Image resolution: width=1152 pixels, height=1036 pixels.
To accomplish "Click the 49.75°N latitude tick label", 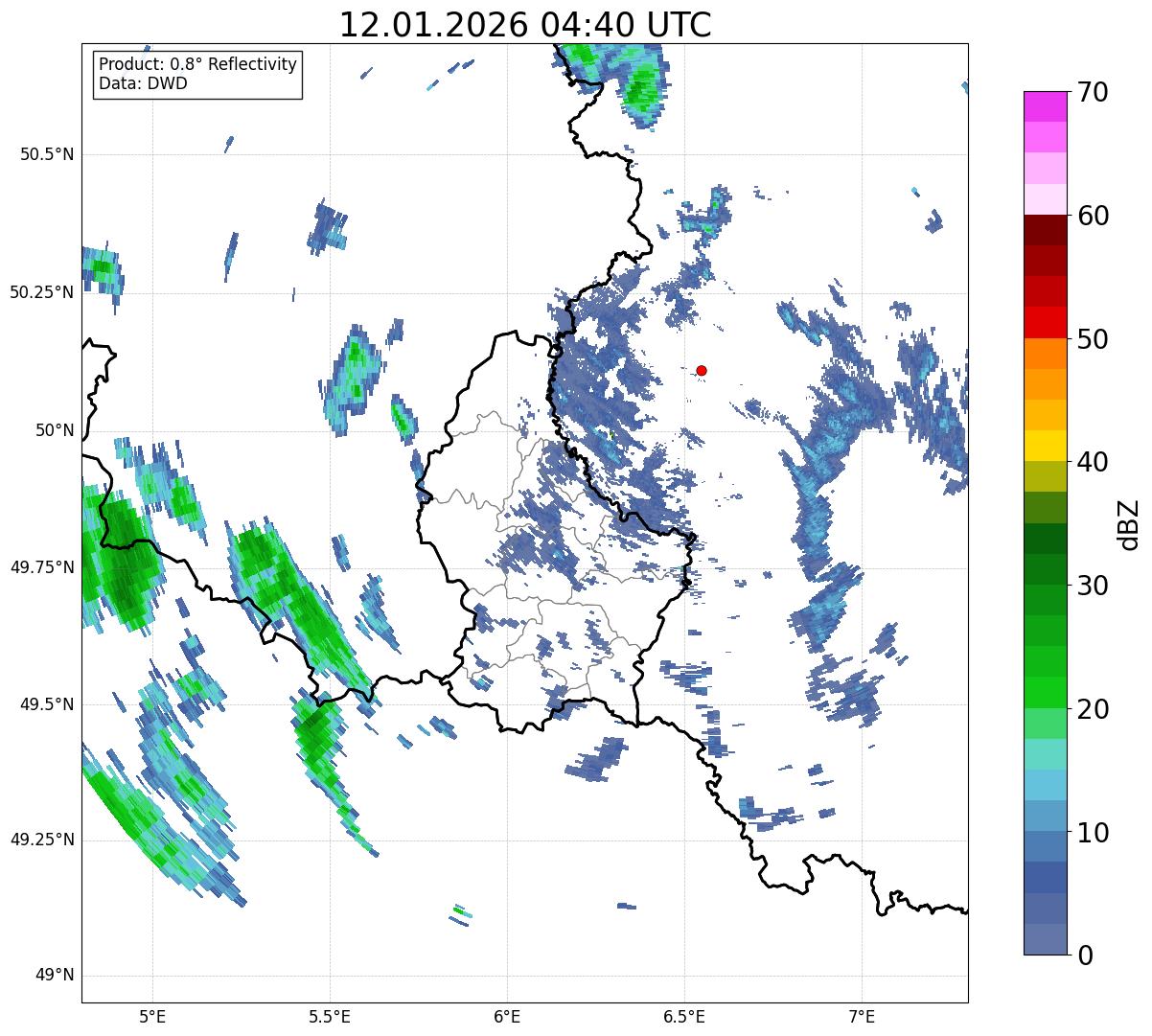I will [x=42, y=567].
